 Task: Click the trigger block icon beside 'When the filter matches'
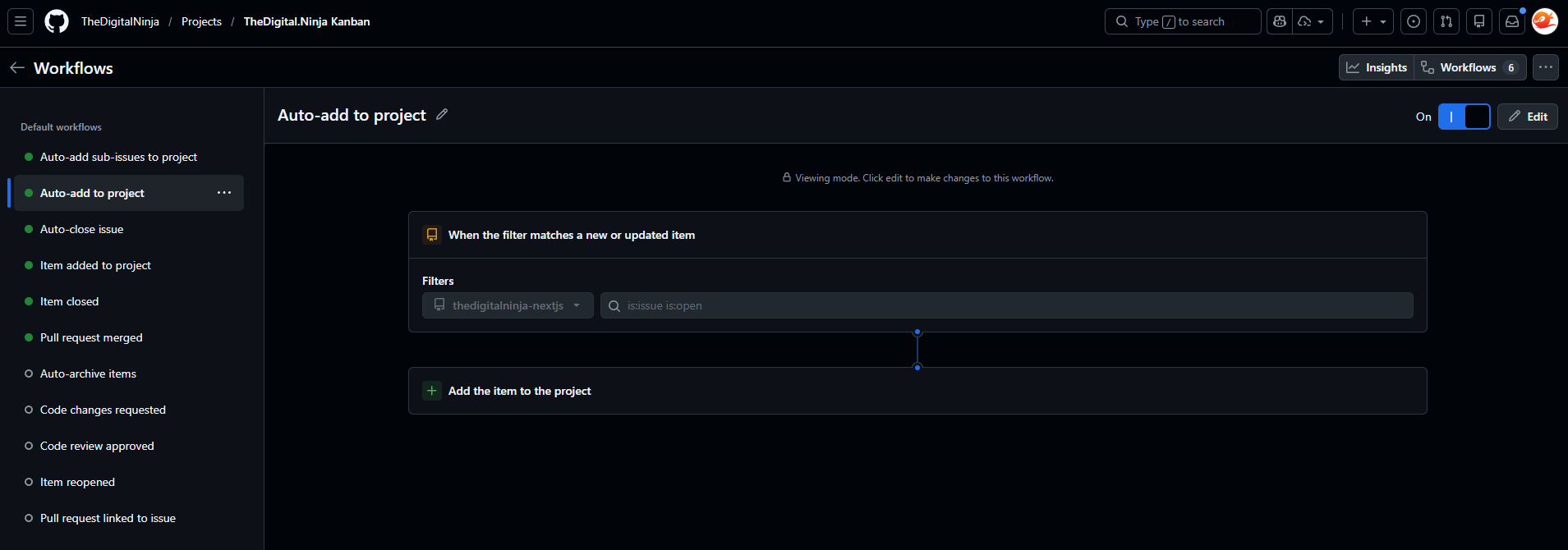pyautogui.click(x=432, y=235)
